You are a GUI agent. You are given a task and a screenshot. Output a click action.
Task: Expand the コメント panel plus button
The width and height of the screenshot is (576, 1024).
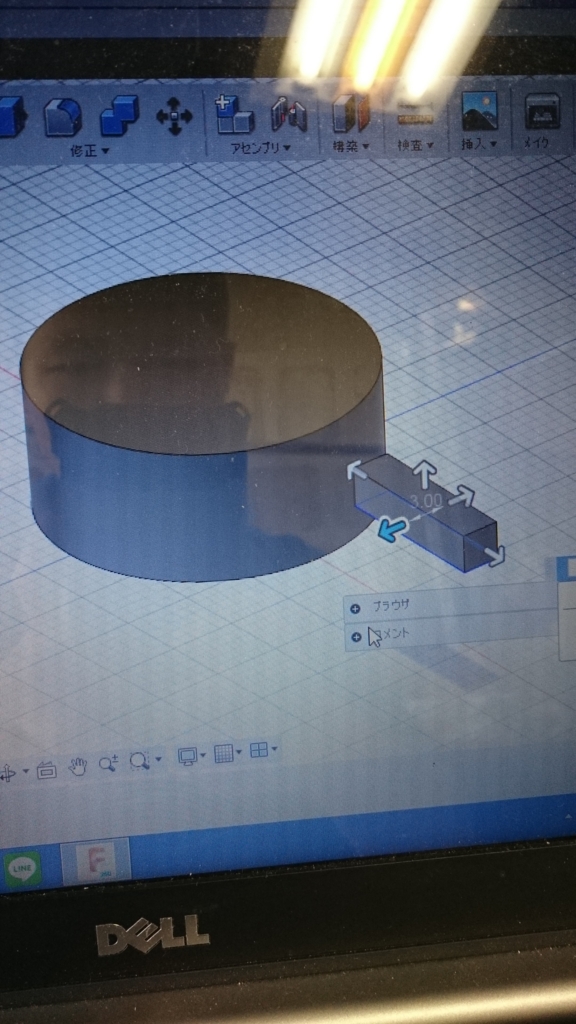tap(356, 637)
